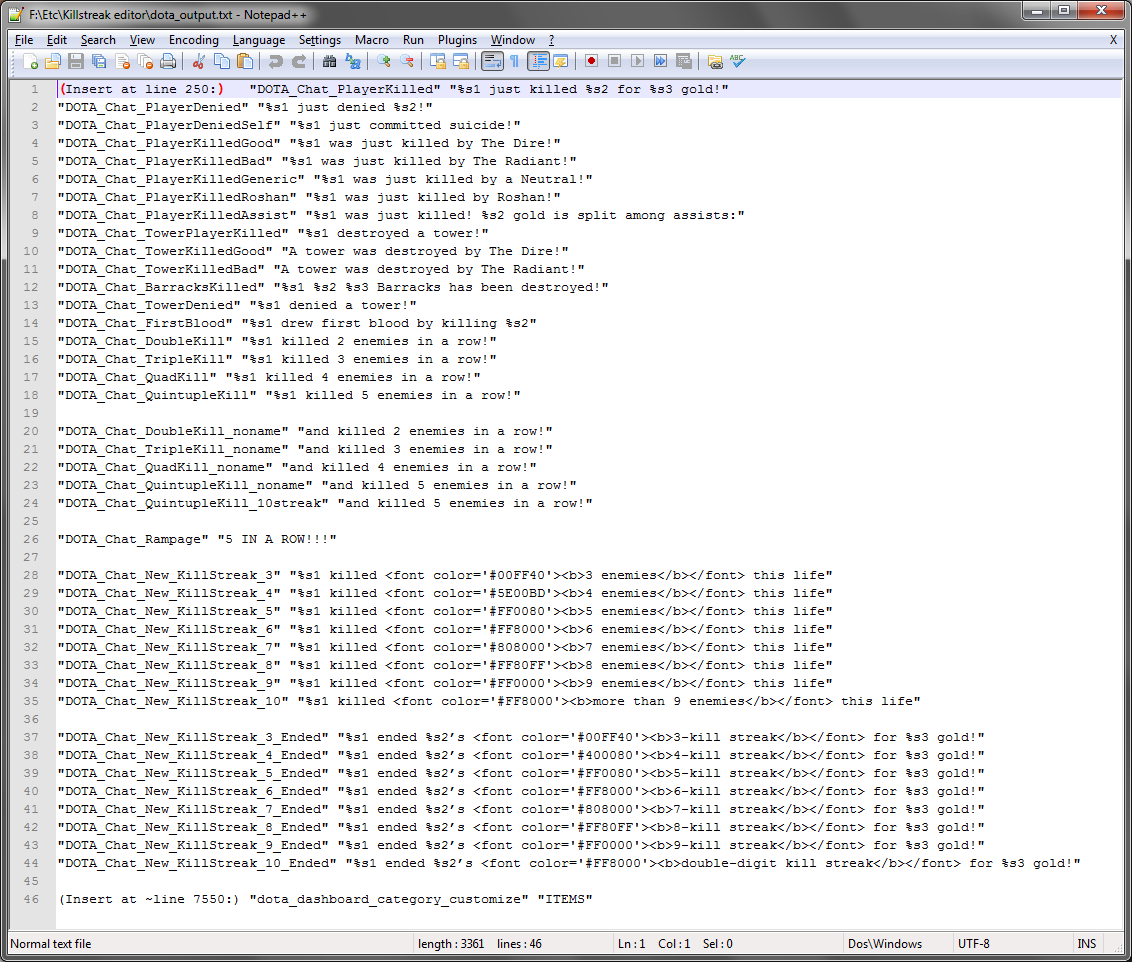Screen dimensions: 1132x962
Task: Save the file with the floppy disk icon
Action: 76,61
